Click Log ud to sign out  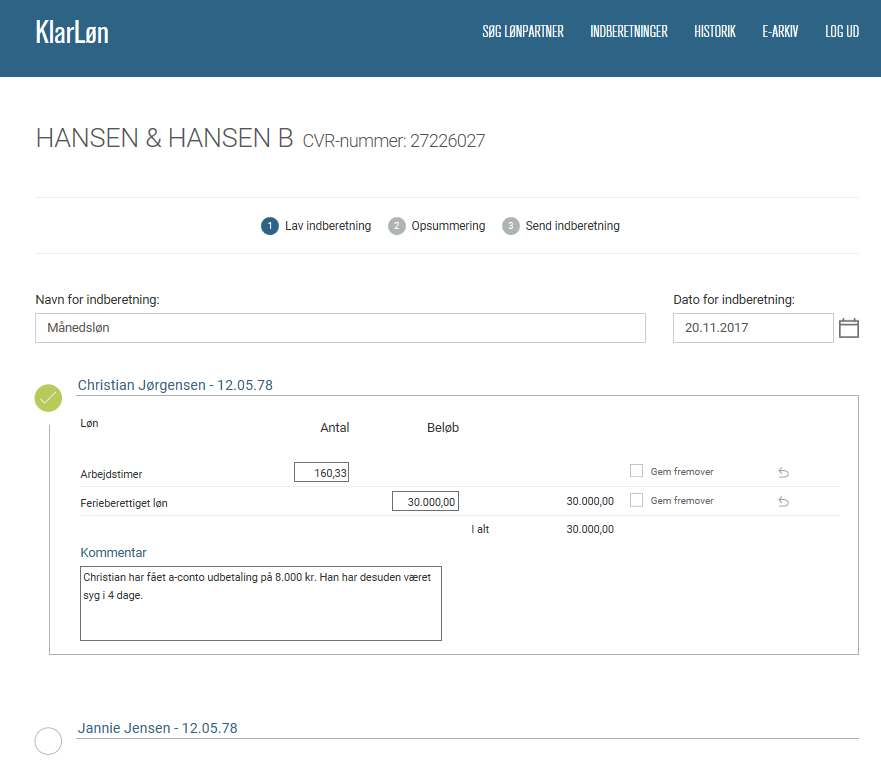point(842,32)
